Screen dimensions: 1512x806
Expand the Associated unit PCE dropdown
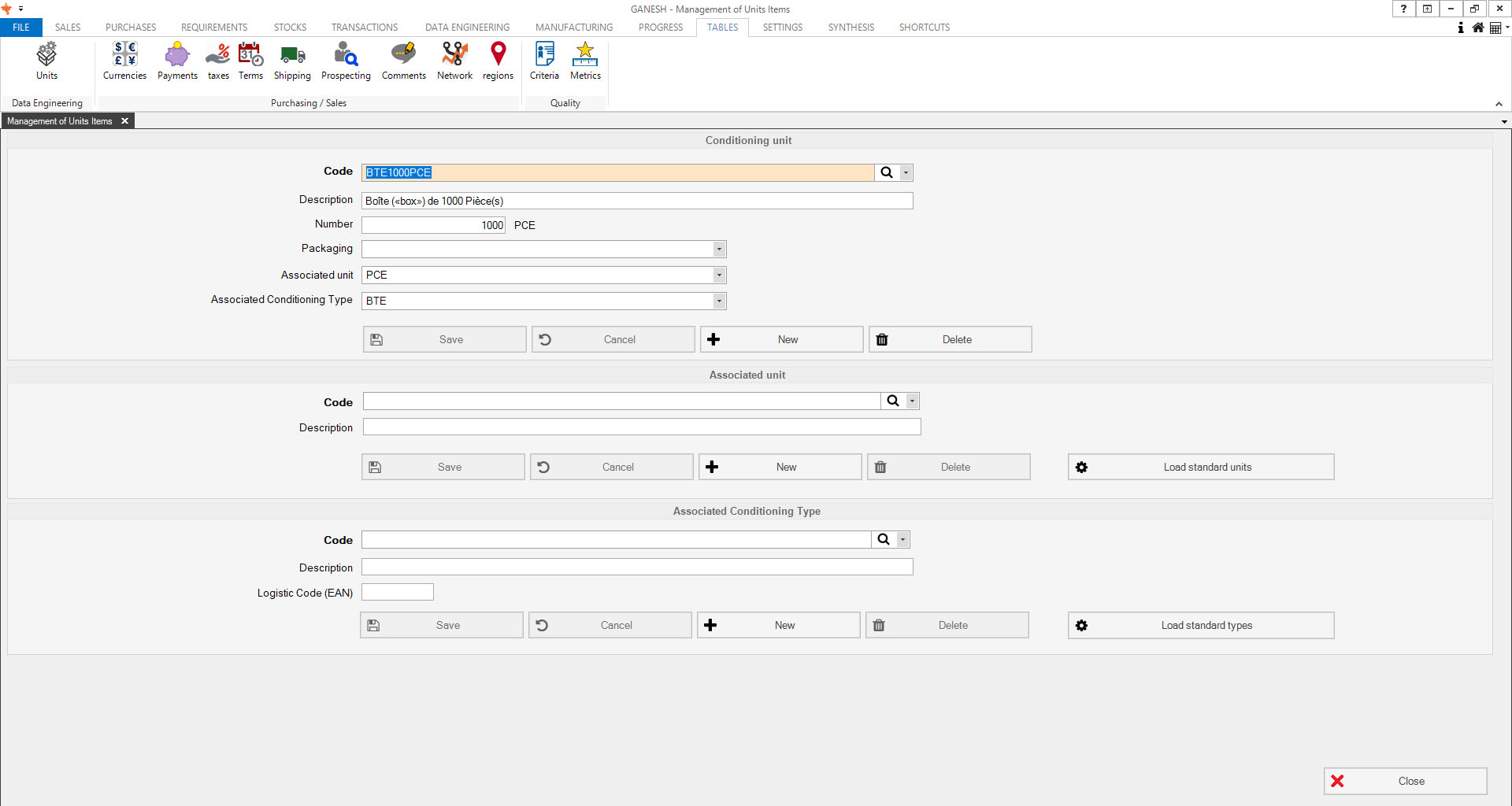coord(719,275)
